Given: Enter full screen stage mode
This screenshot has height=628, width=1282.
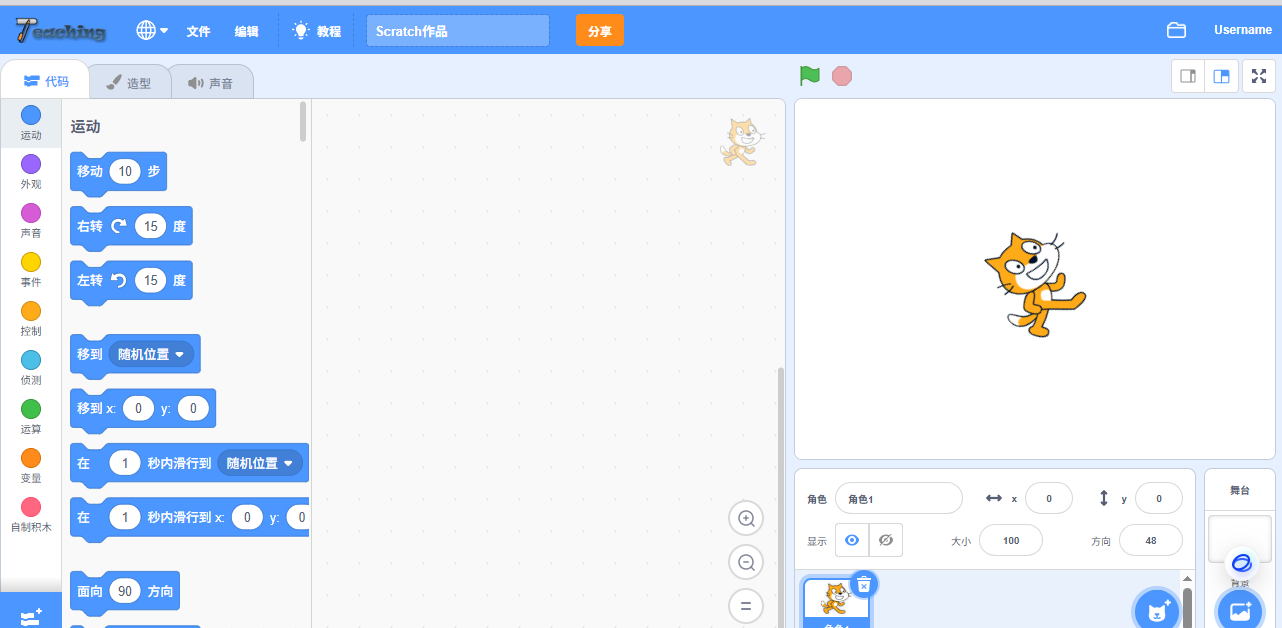Looking at the screenshot, I should click(x=1259, y=76).
